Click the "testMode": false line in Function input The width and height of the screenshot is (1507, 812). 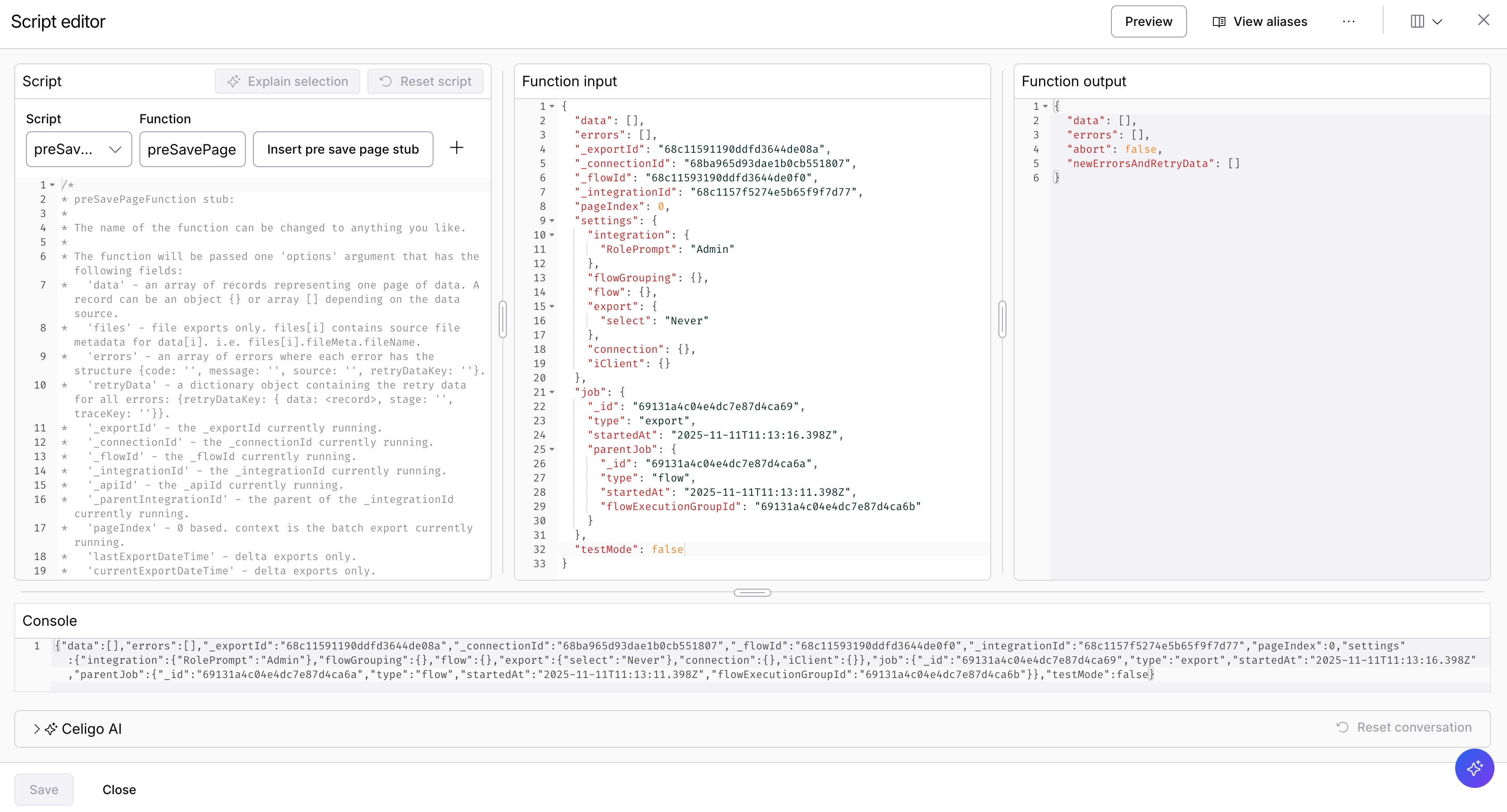pos(629,549)
